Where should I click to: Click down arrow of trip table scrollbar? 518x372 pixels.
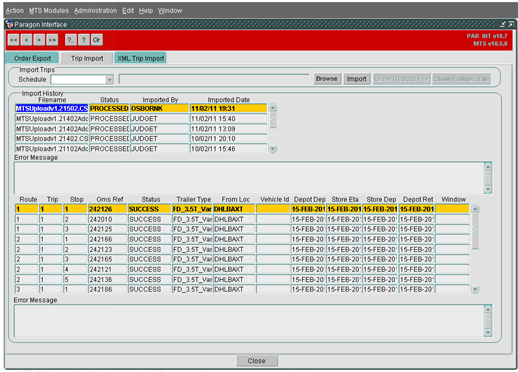(x=475, y=289)
